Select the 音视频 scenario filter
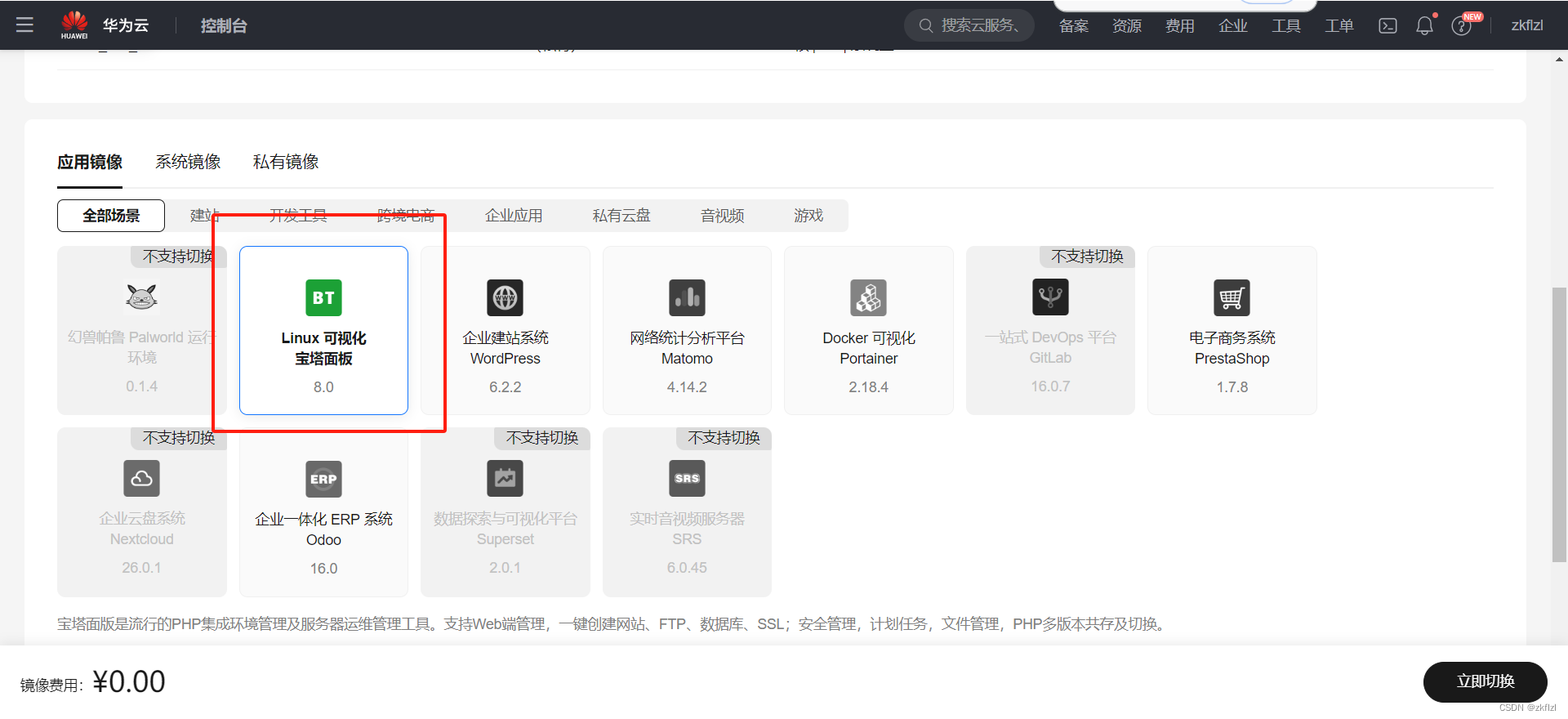 (x=722, y=216)
